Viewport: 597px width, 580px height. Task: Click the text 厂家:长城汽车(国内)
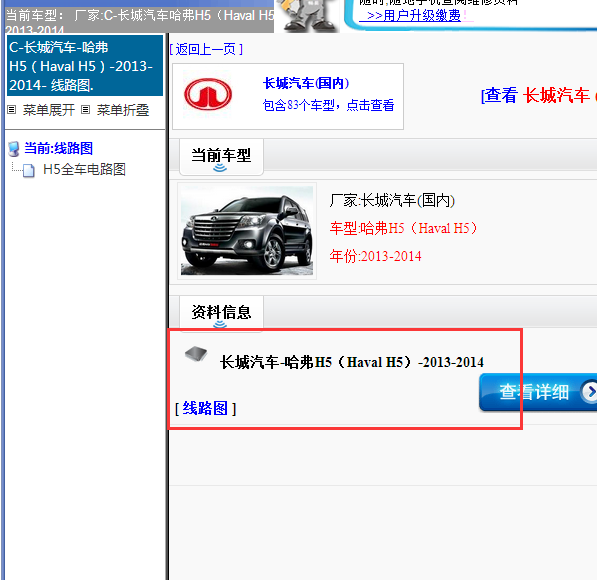click(392, 200)
